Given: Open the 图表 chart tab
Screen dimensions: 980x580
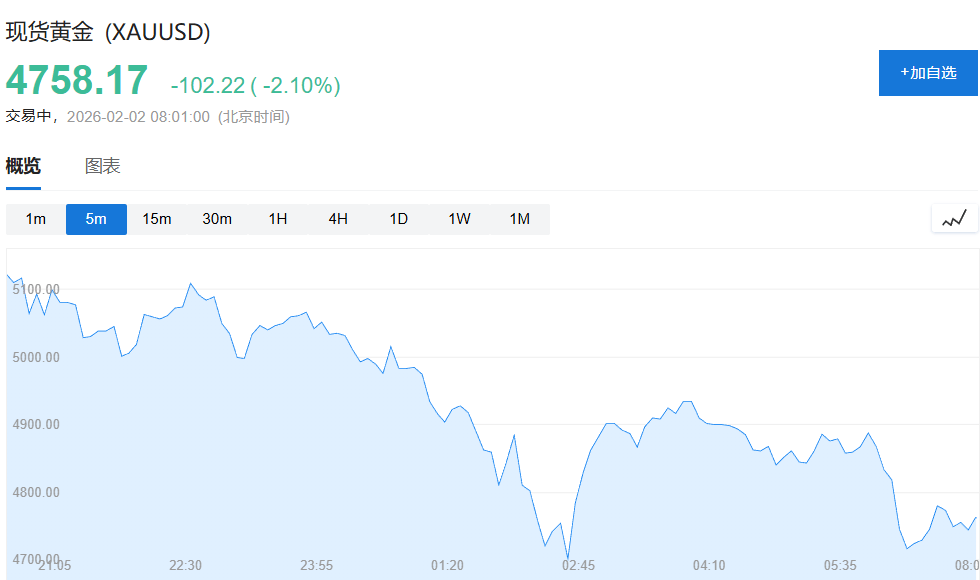Looking at the screenshot, I should pos(102,166).
